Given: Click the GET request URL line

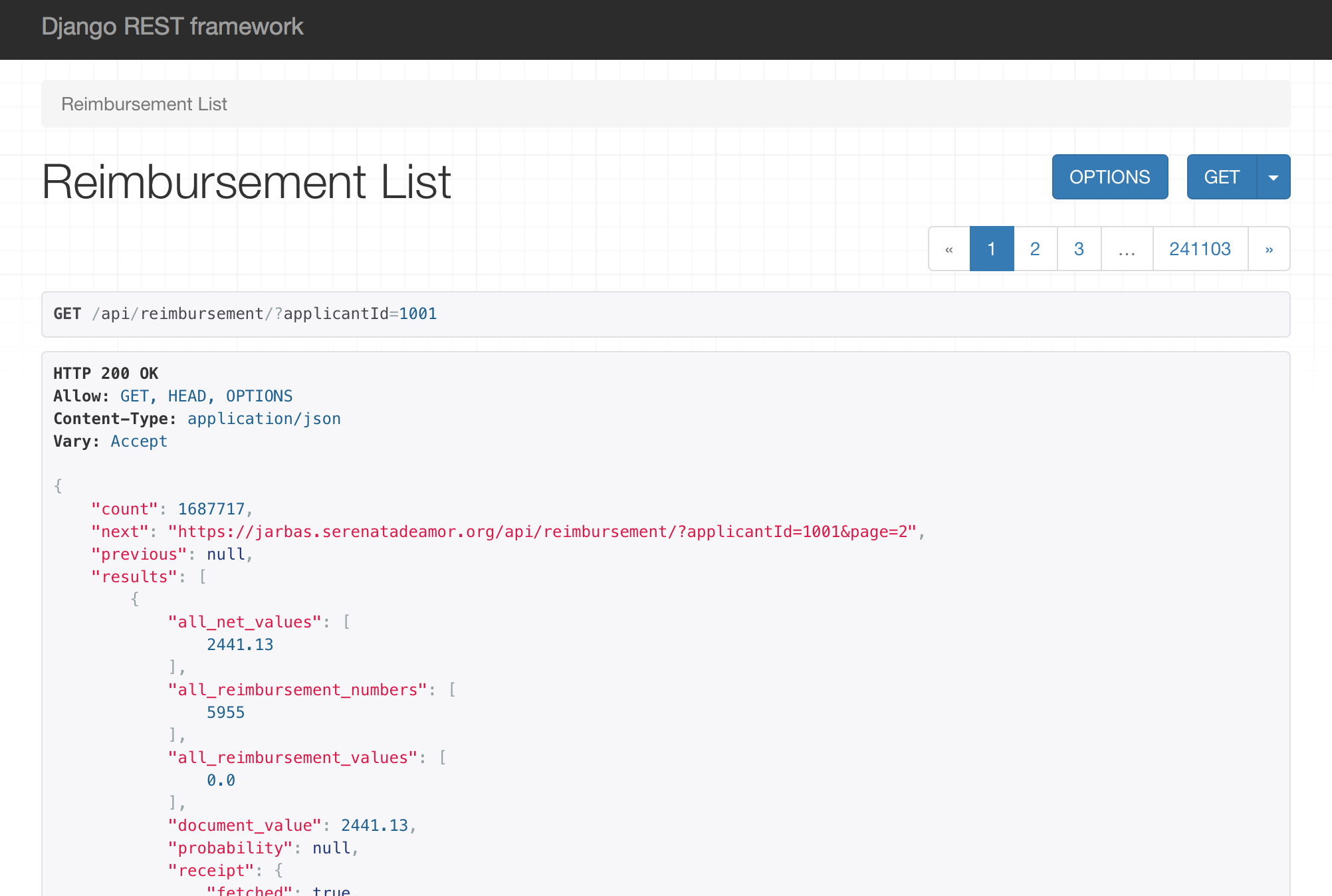Looking at the screenshot, I should 245,314.
